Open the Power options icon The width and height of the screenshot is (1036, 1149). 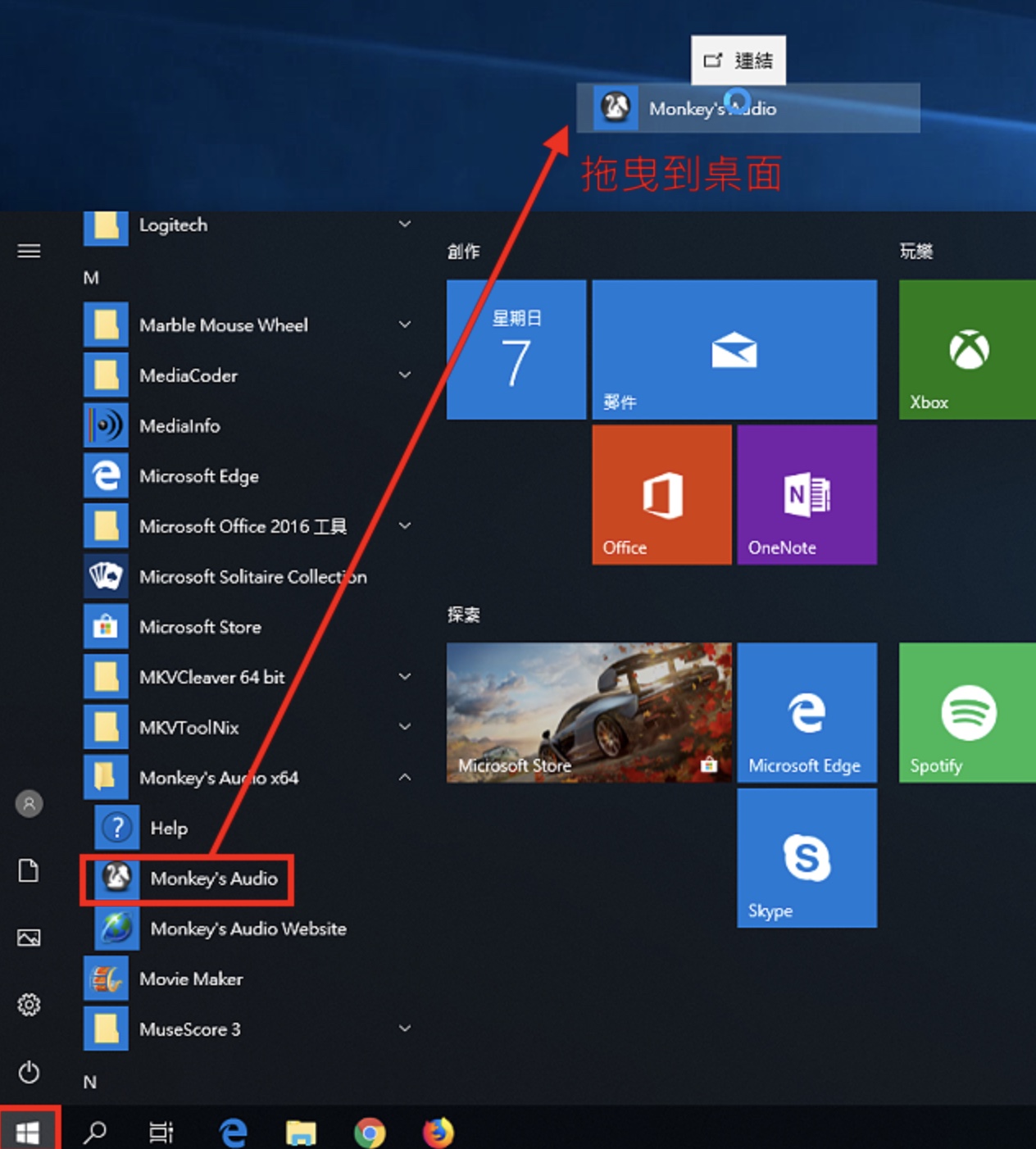click(29, 1072)
